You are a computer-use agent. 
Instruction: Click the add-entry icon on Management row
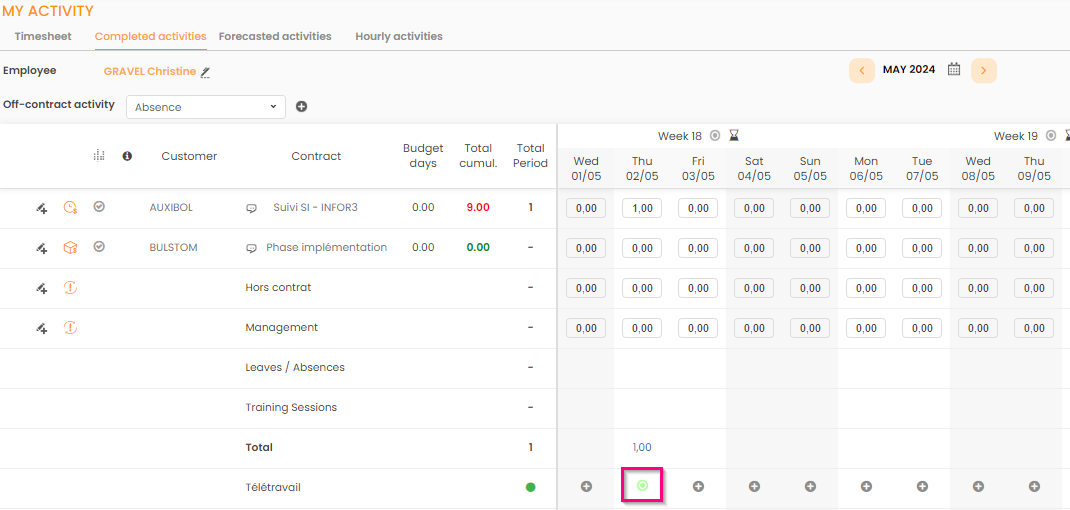click(x=41, y=328)
